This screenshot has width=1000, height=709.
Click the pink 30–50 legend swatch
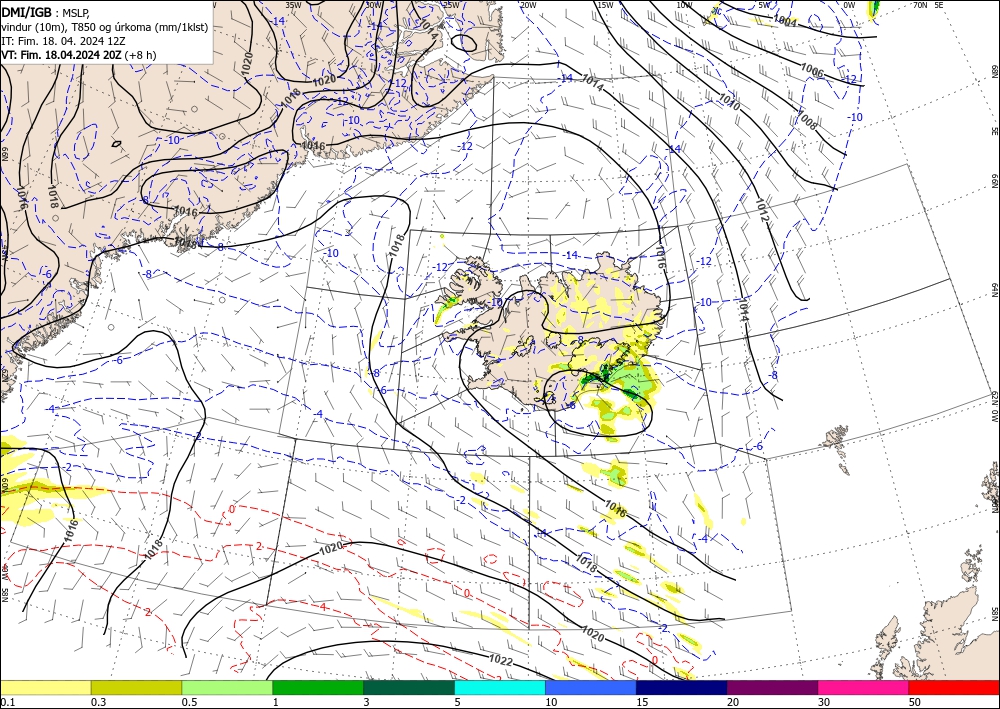click(x=864, y=687)
